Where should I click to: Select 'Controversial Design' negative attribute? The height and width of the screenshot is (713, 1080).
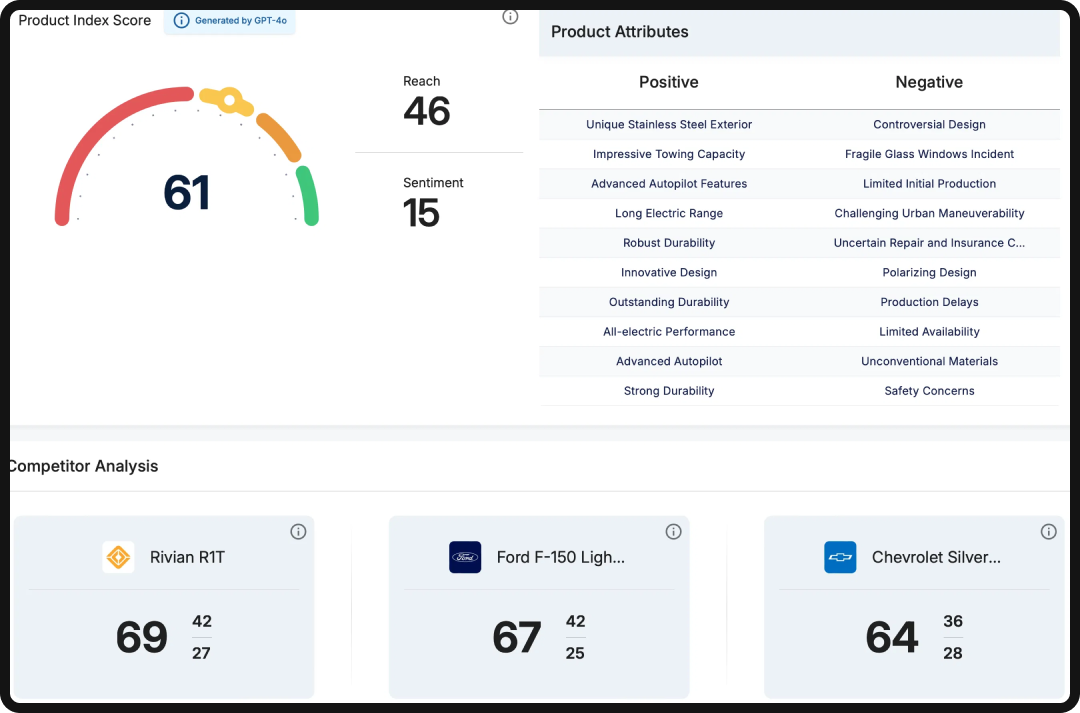[x=929, y=124]
